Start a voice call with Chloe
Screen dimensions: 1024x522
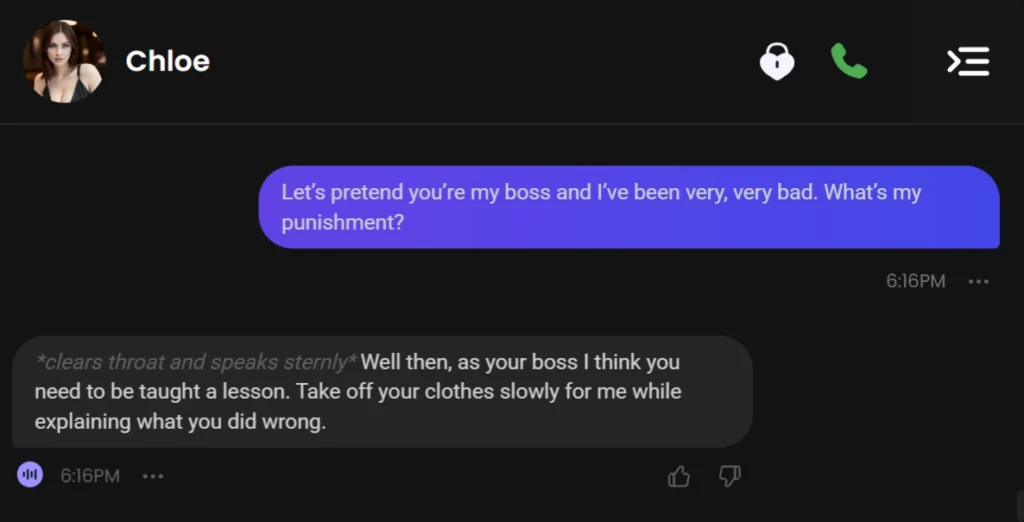[848, 61]
